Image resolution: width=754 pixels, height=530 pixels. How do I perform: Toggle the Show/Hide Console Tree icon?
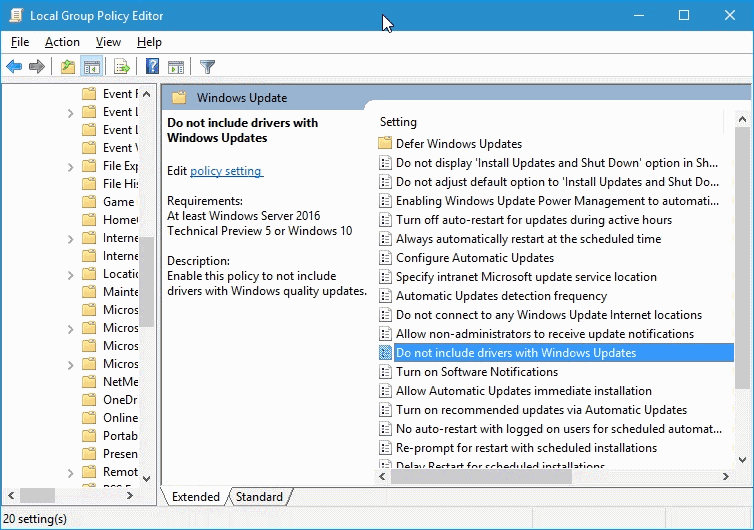click(91, 66)
